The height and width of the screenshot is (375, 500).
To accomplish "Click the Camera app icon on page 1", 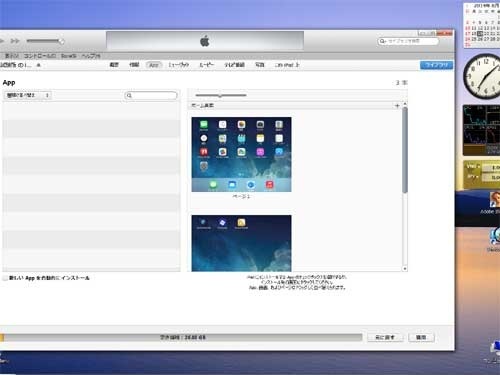I will (x=260, y=125).
